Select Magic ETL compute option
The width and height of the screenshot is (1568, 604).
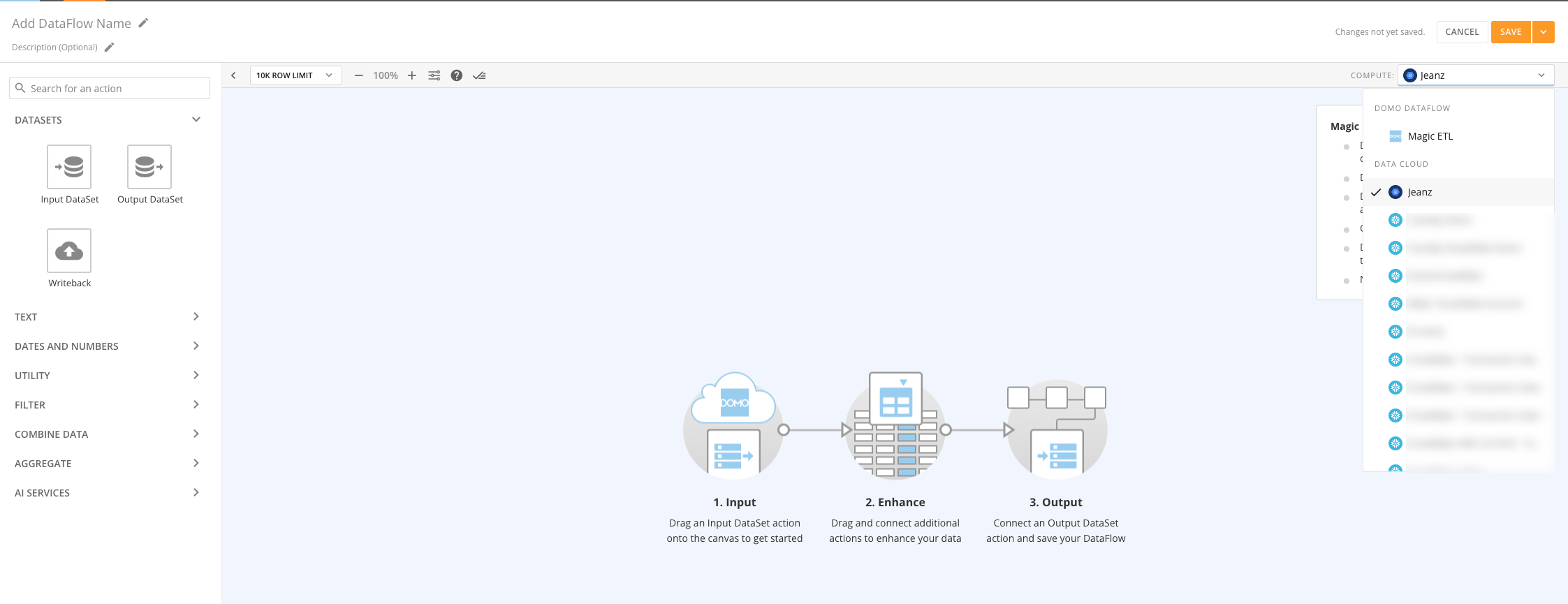1458,136
